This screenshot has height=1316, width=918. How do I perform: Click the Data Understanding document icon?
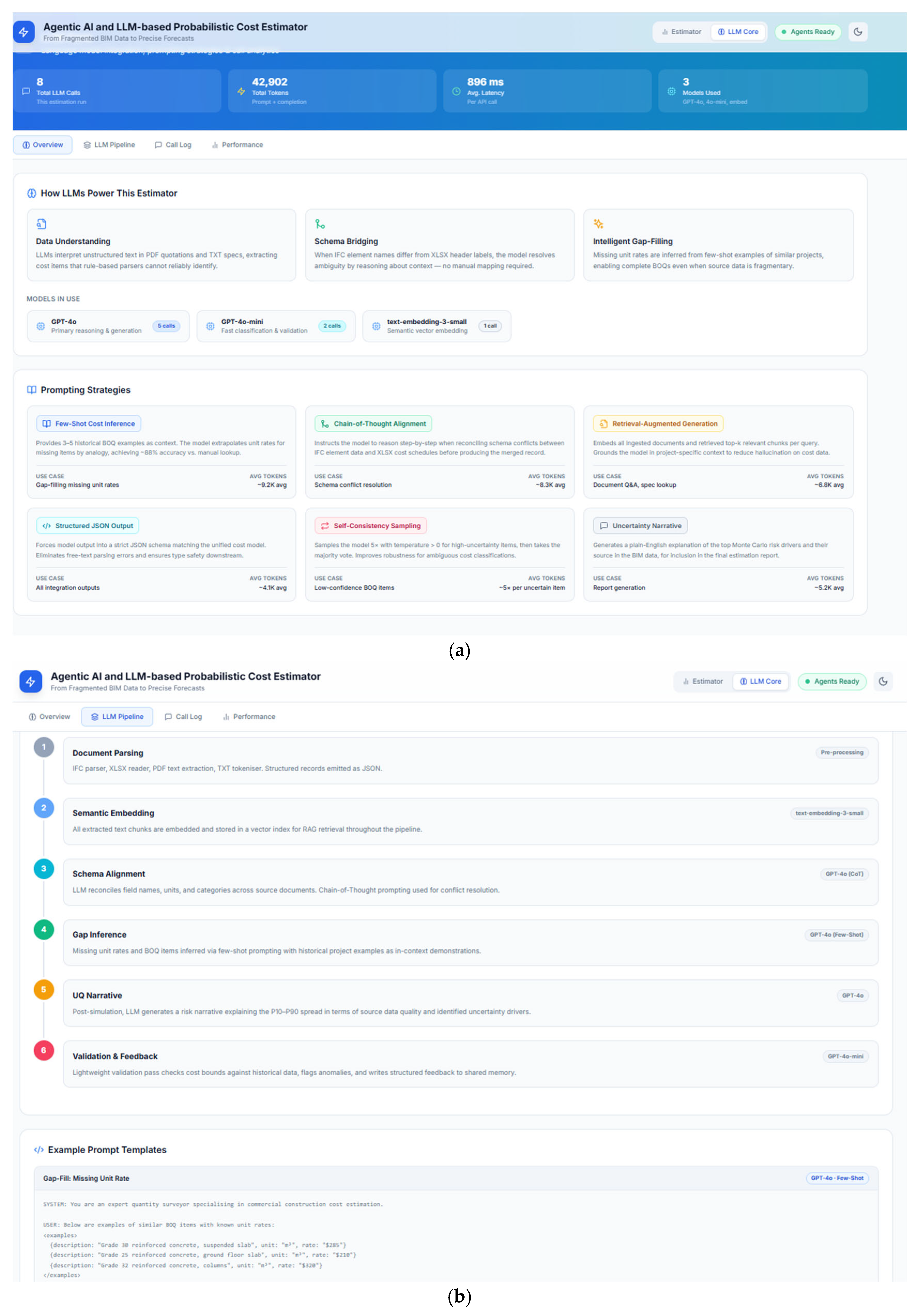[41, 224]
